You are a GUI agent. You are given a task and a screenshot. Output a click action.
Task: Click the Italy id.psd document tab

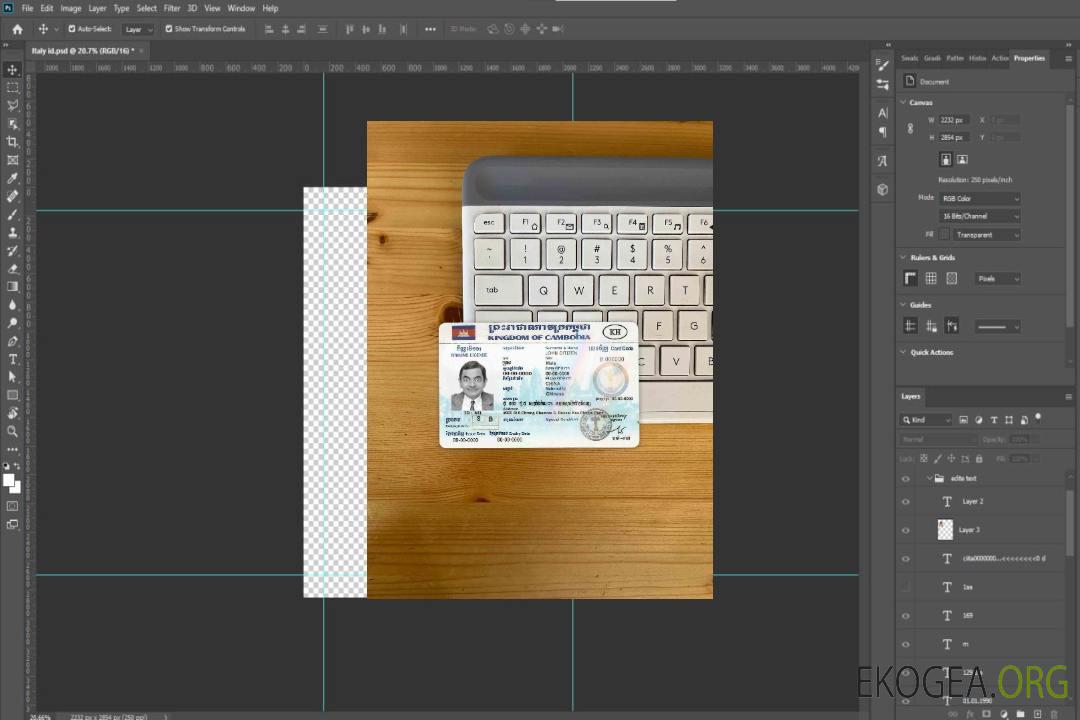[x=83, y=50]
